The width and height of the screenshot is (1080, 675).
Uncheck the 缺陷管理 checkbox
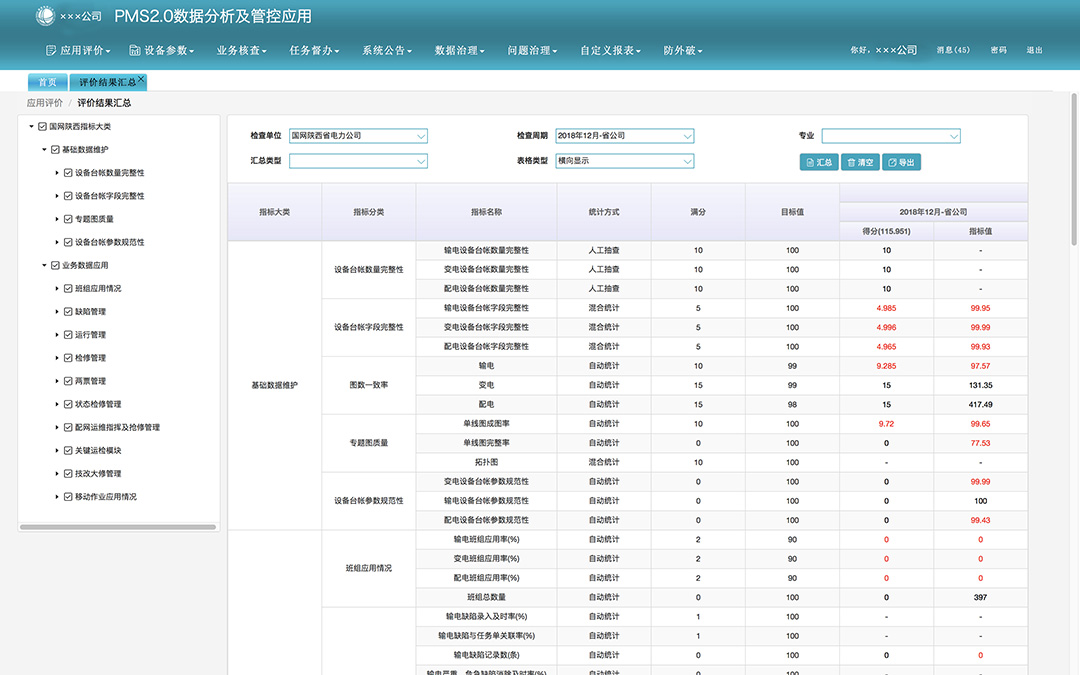68,312
